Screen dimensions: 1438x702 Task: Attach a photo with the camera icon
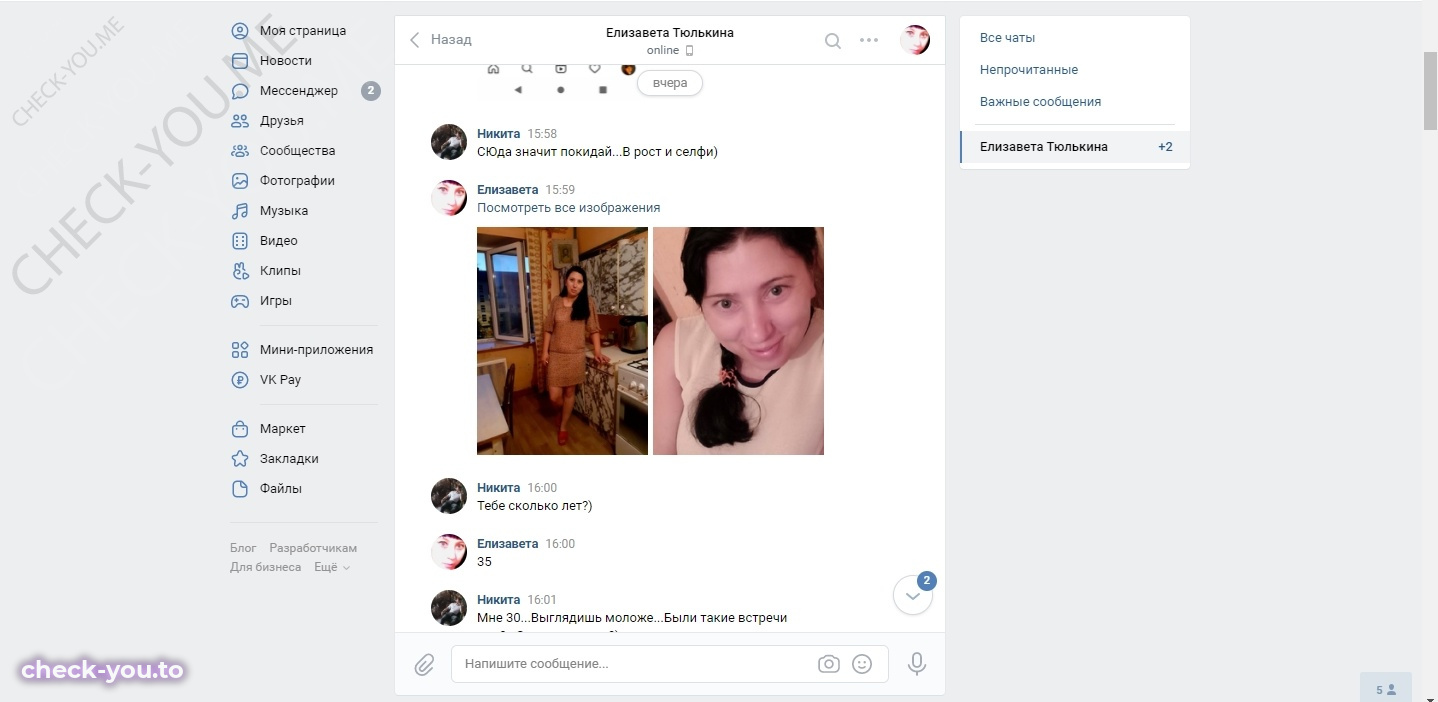pos(828,664)
